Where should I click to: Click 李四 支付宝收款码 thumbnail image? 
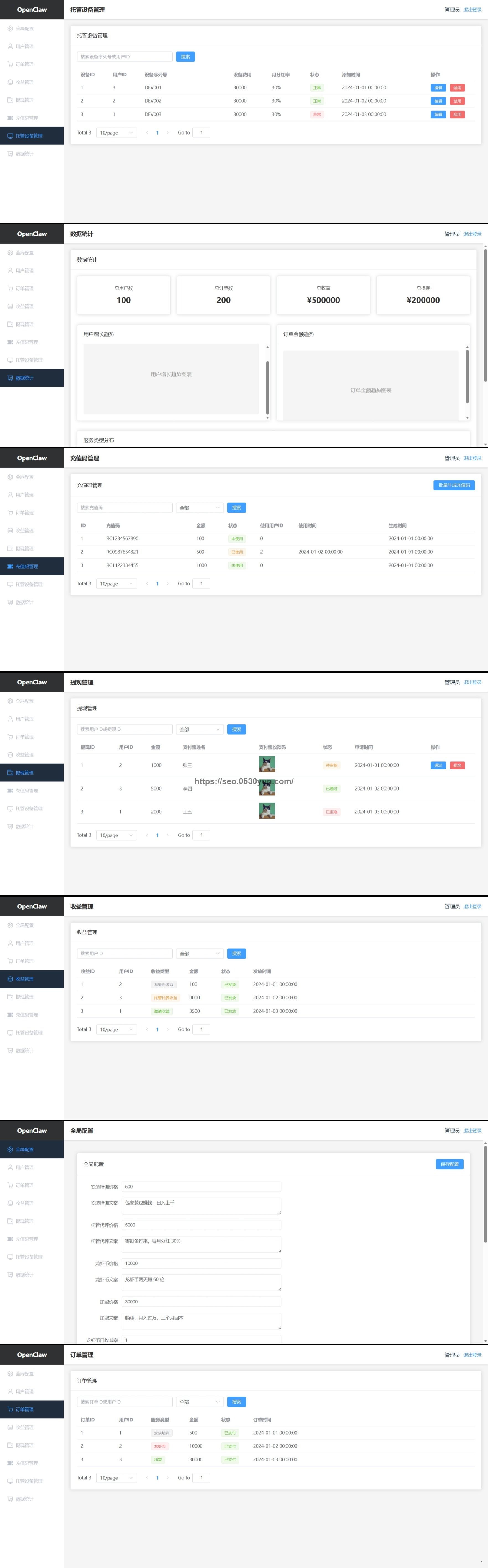pyautogui.click(x=267, y=788)
